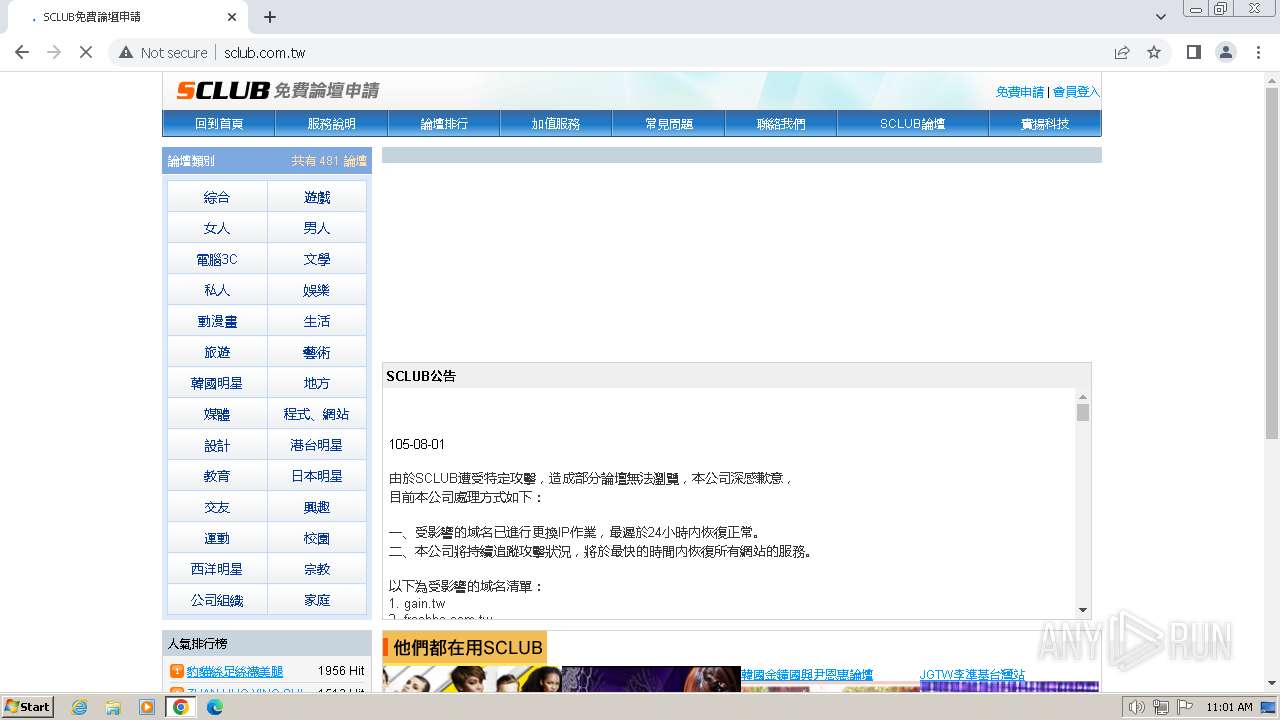Launch the media player taskbar icon

click(147, 707)
